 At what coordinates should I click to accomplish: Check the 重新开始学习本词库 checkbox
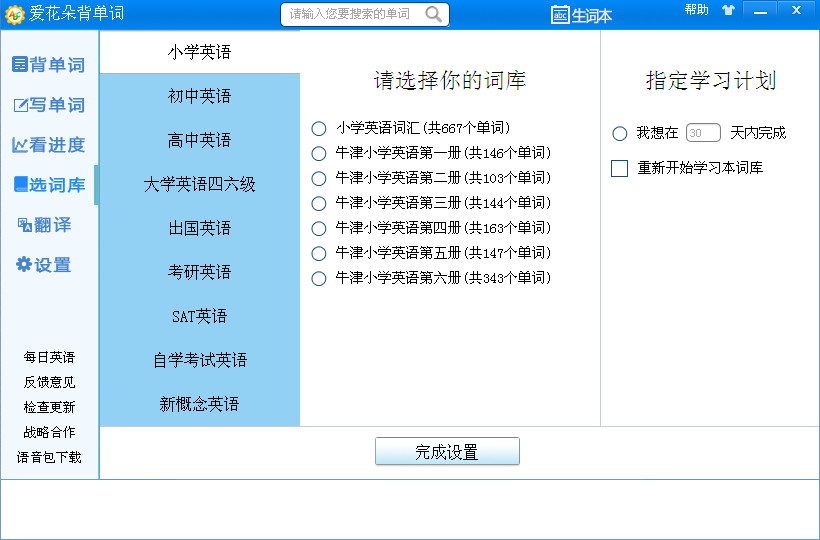[620, 168]
